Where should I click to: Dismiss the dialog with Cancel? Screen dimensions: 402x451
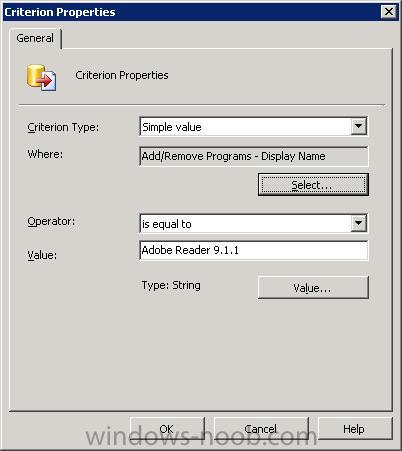pos(261,429)
